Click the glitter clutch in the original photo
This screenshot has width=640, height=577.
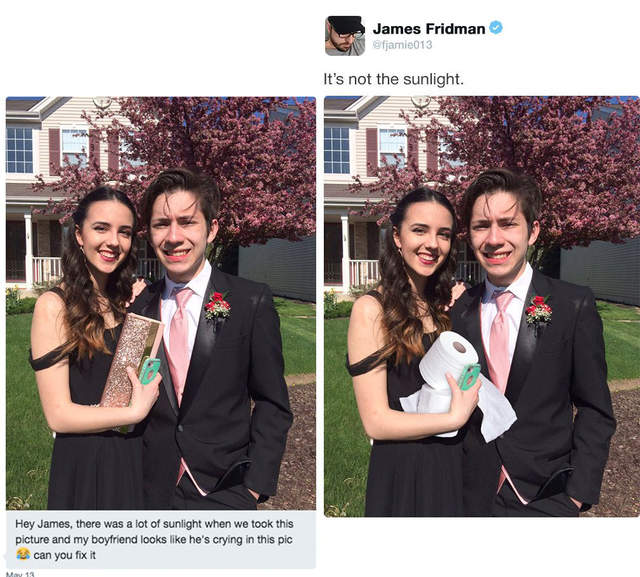pyautogui.click(x=129, y=365)
